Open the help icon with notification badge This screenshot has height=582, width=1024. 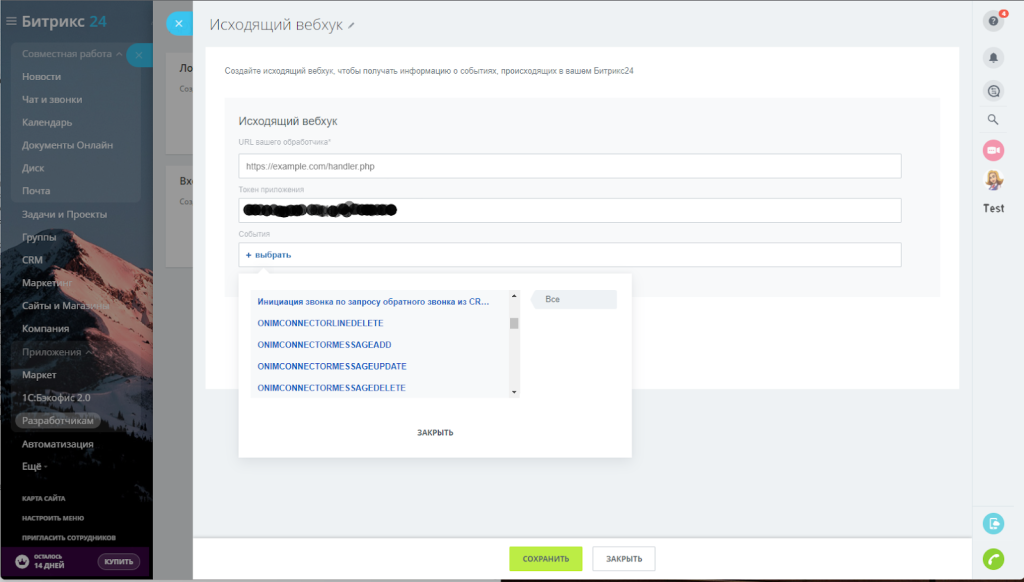coord(993,21)
